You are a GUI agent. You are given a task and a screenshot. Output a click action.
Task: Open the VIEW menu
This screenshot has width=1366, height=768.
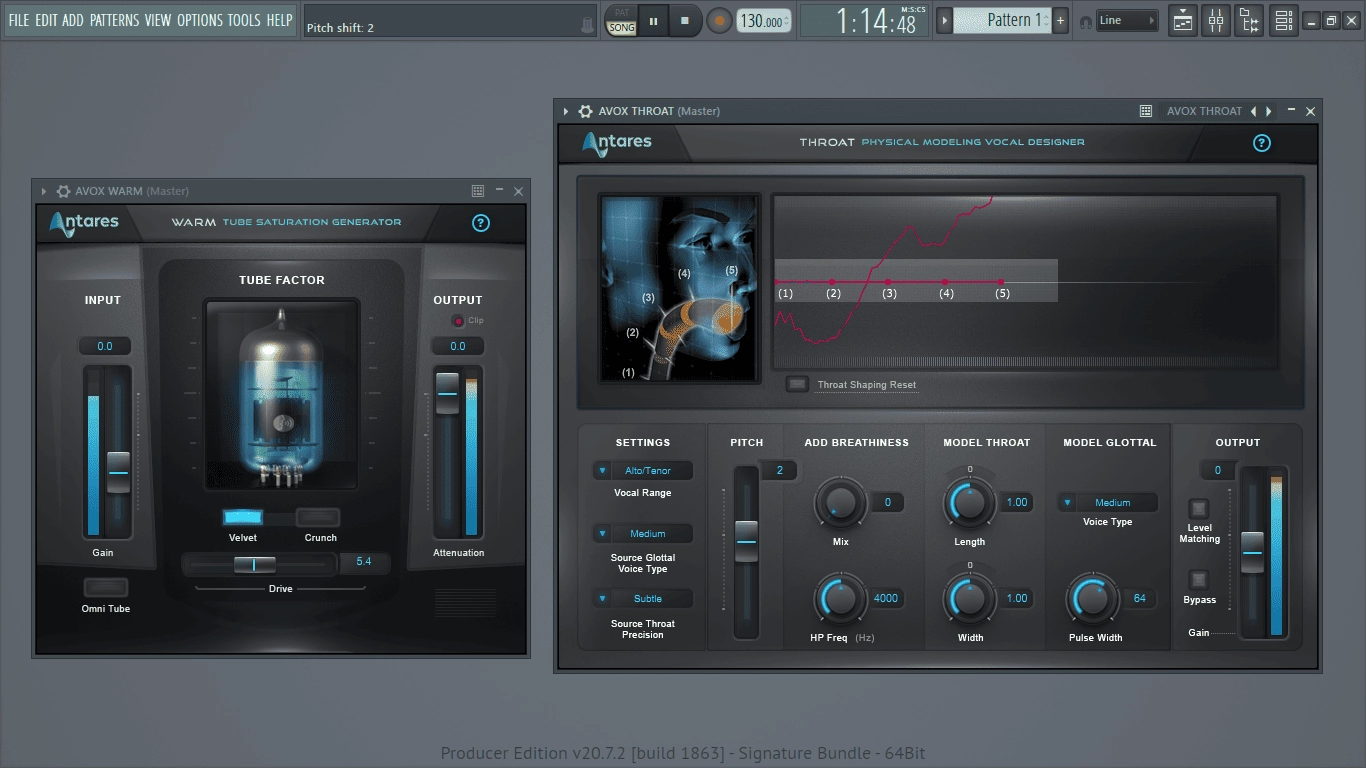tap(158, 20)
